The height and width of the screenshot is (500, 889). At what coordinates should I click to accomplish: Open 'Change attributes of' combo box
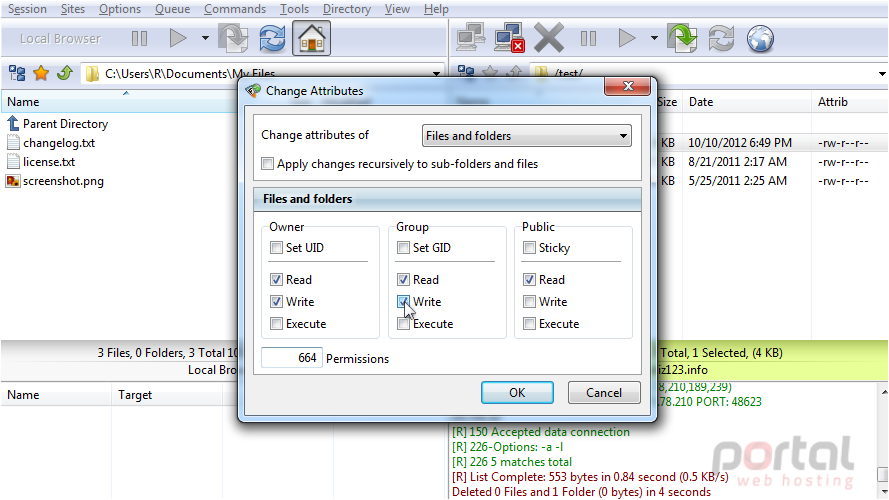tap(527, 136)
